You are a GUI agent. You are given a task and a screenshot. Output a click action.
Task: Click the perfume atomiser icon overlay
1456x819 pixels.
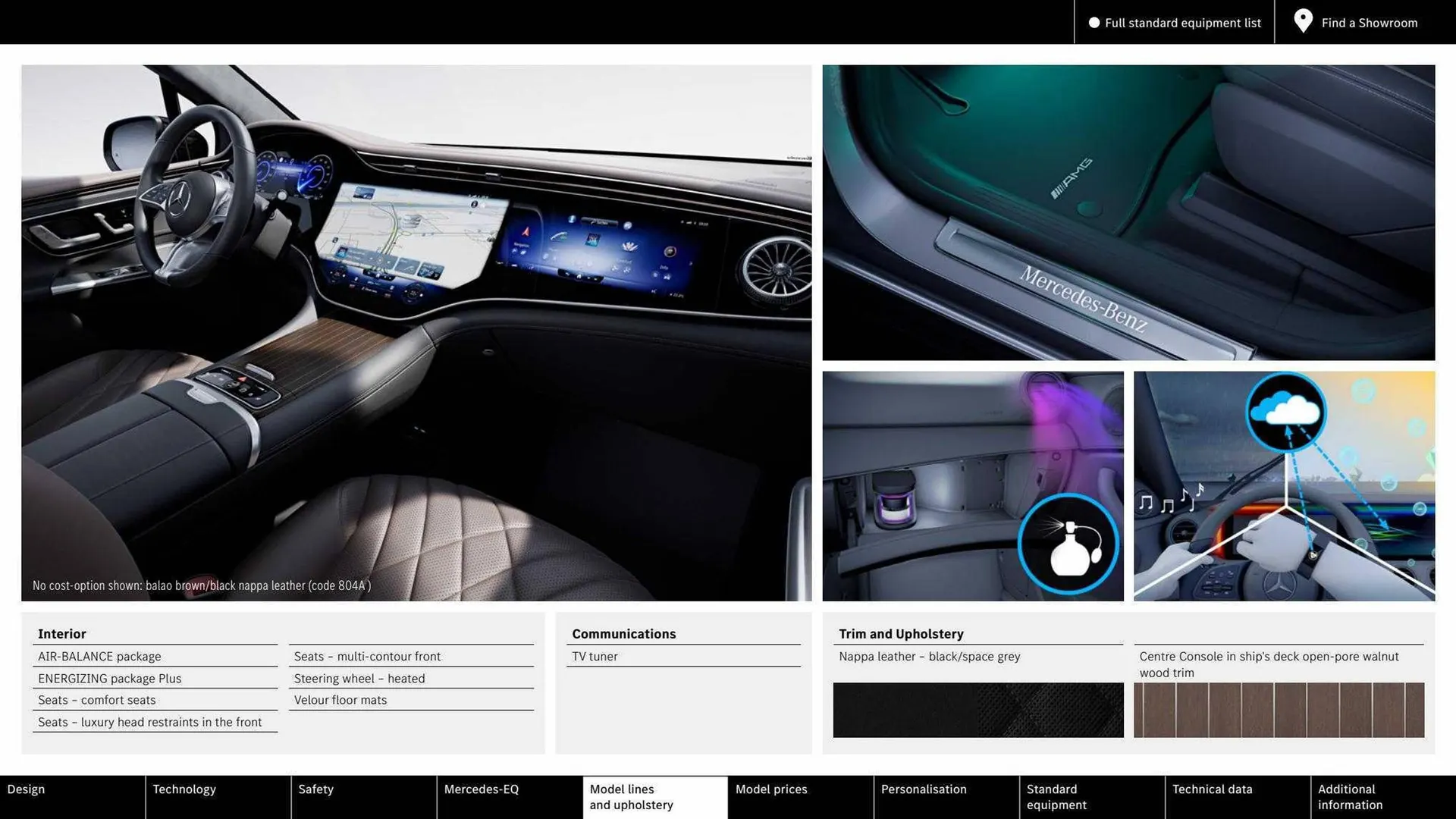[x=1068, y=544]
